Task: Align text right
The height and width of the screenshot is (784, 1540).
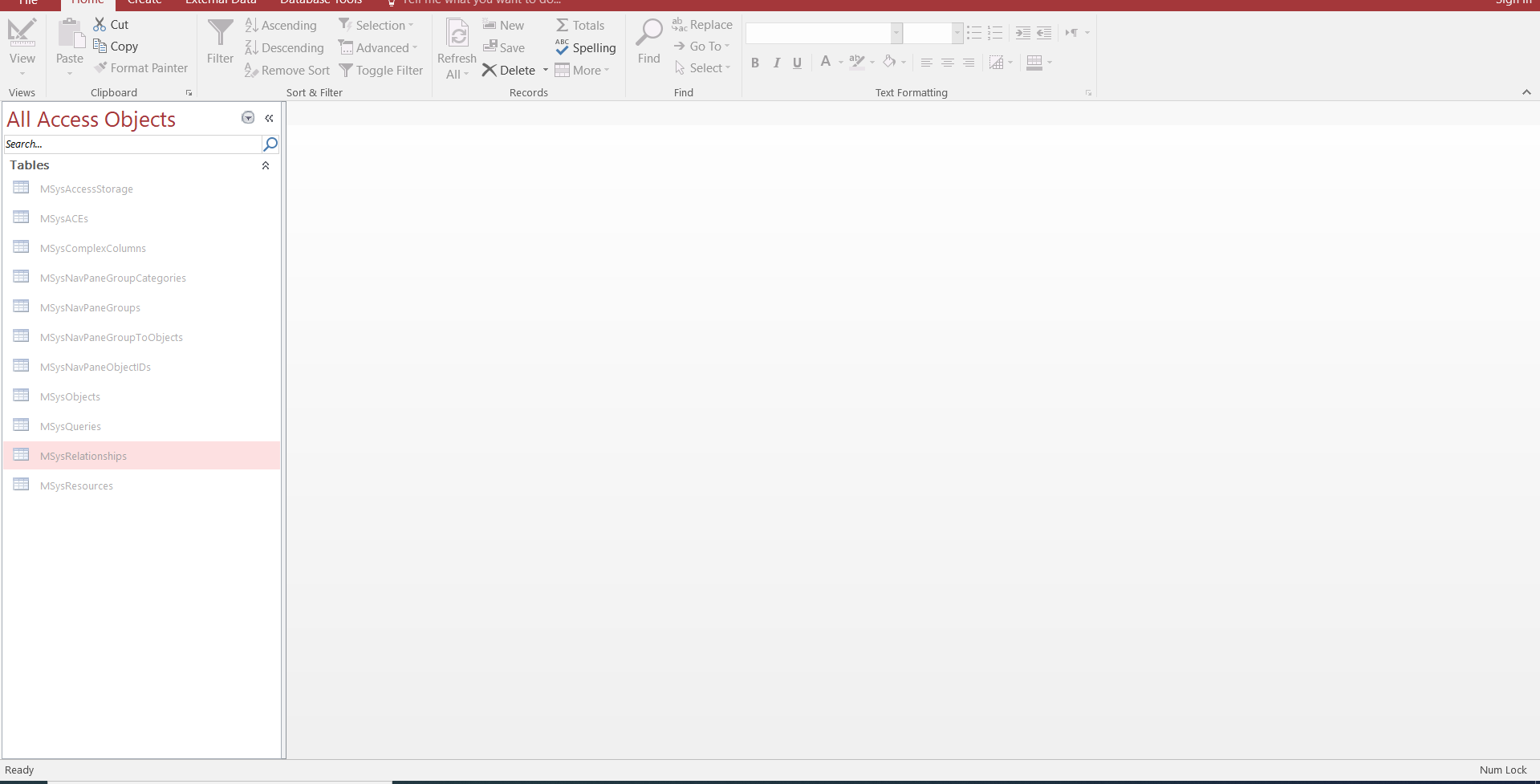Action: click(969, 63)
